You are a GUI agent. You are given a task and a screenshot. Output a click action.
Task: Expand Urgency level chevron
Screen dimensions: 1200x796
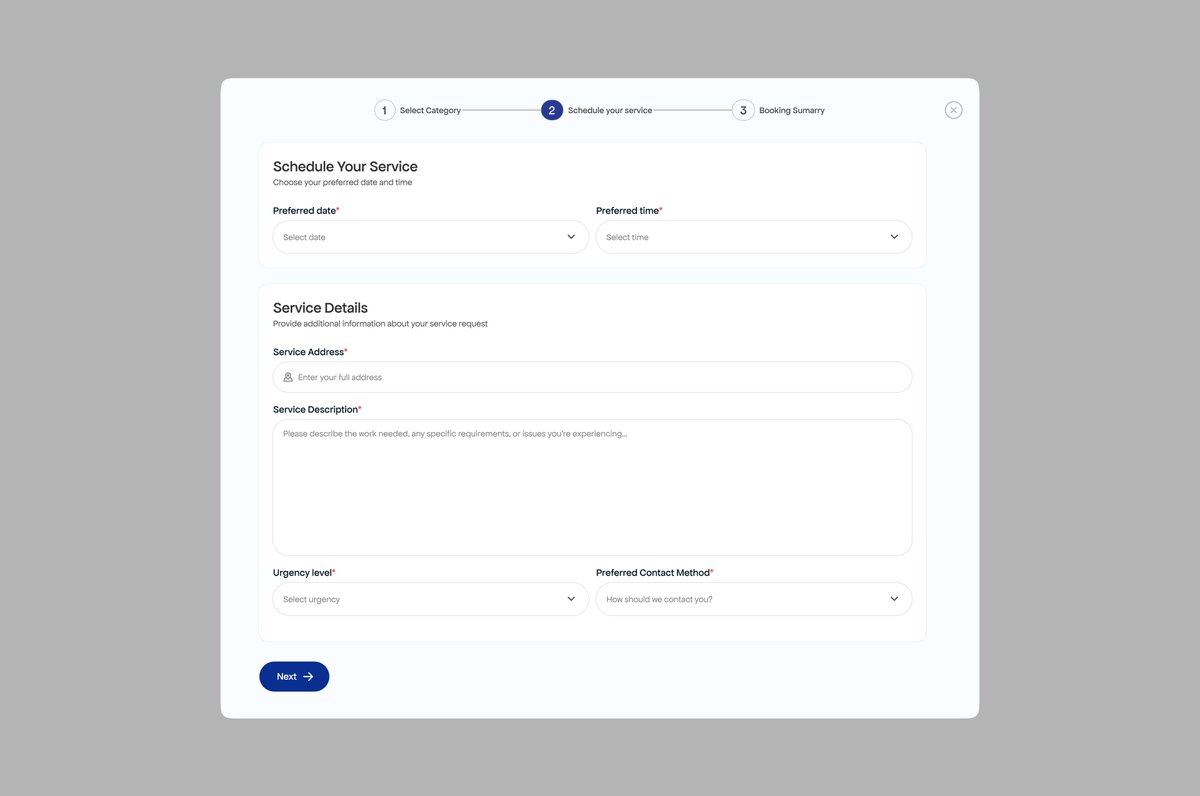click(x=571, y=599)
